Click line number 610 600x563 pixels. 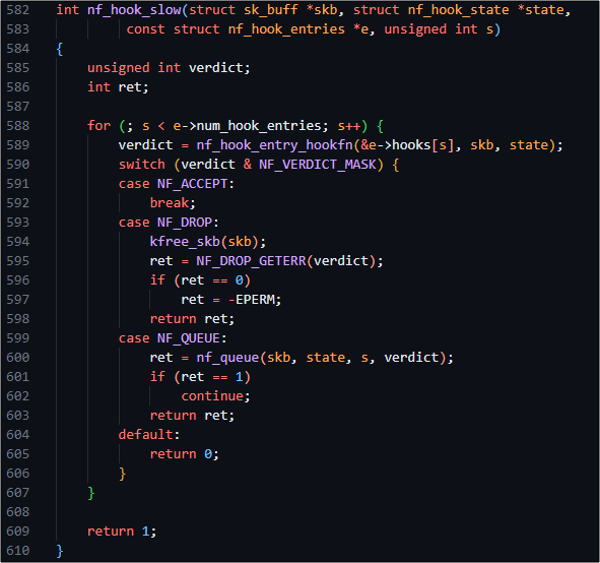point(18,551)
